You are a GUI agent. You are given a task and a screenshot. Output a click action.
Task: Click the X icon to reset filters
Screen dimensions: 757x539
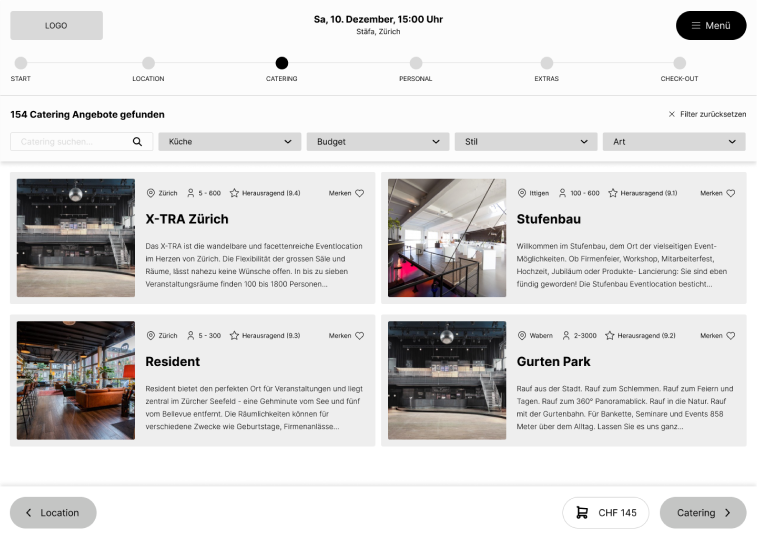(x=672, y=115)
